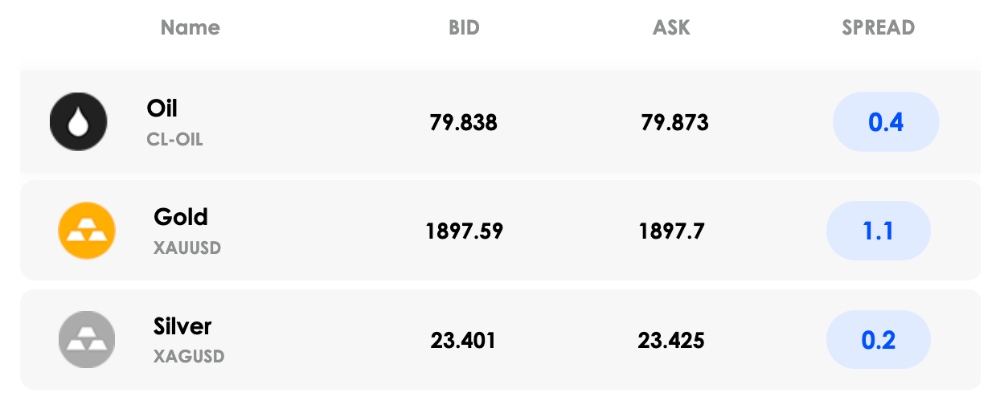Click Gold ask price 1897.7
This screenshot has width=1000, height=397.
coord(672,231)
